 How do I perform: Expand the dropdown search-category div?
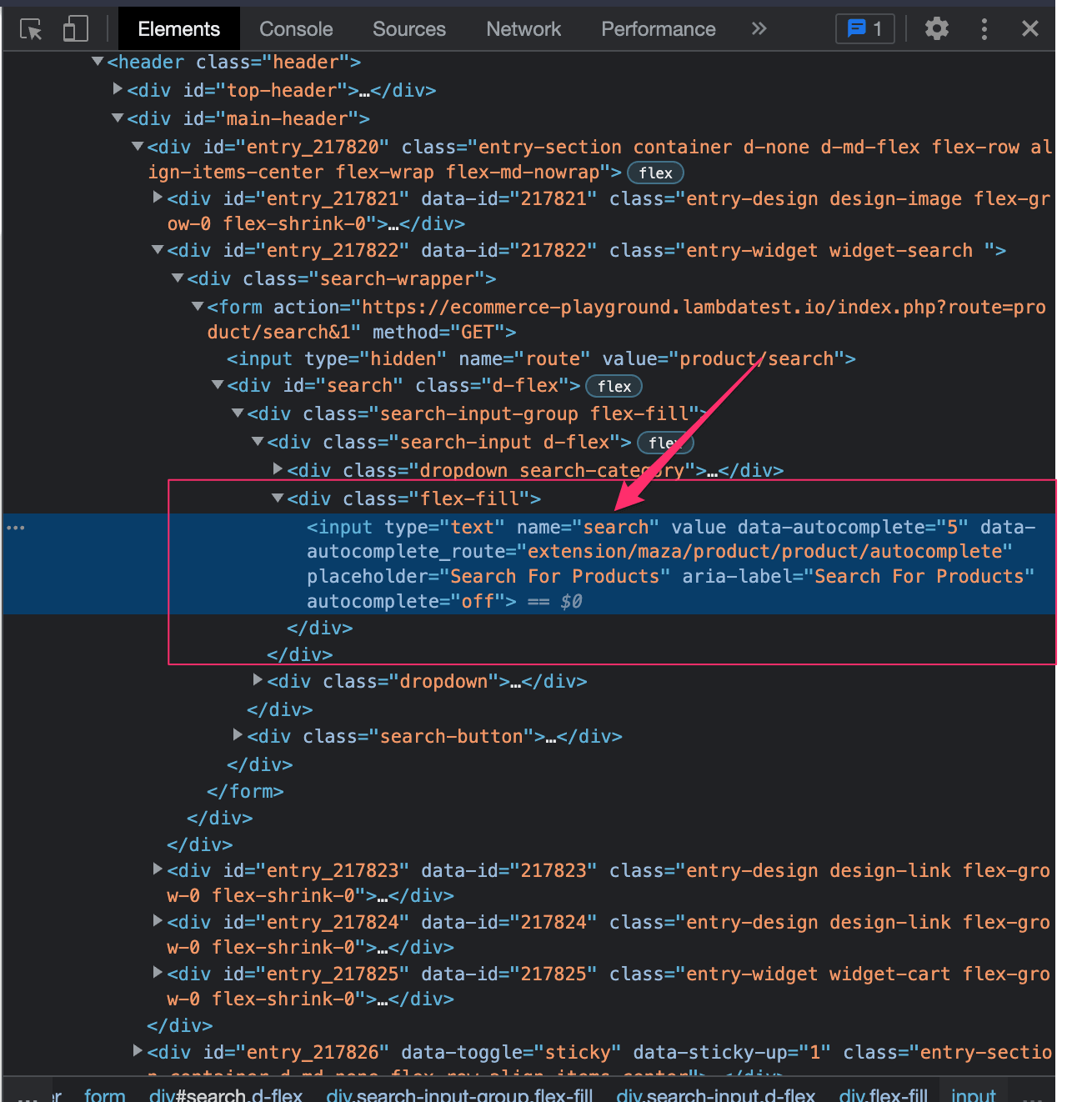(278, 469)
